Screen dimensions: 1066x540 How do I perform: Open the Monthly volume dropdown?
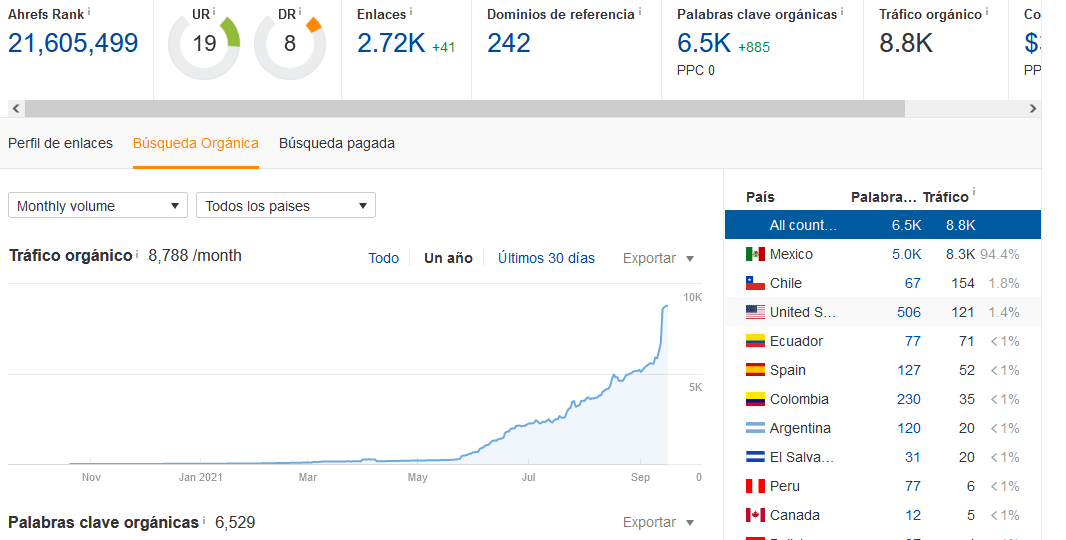tap(98, 206)
